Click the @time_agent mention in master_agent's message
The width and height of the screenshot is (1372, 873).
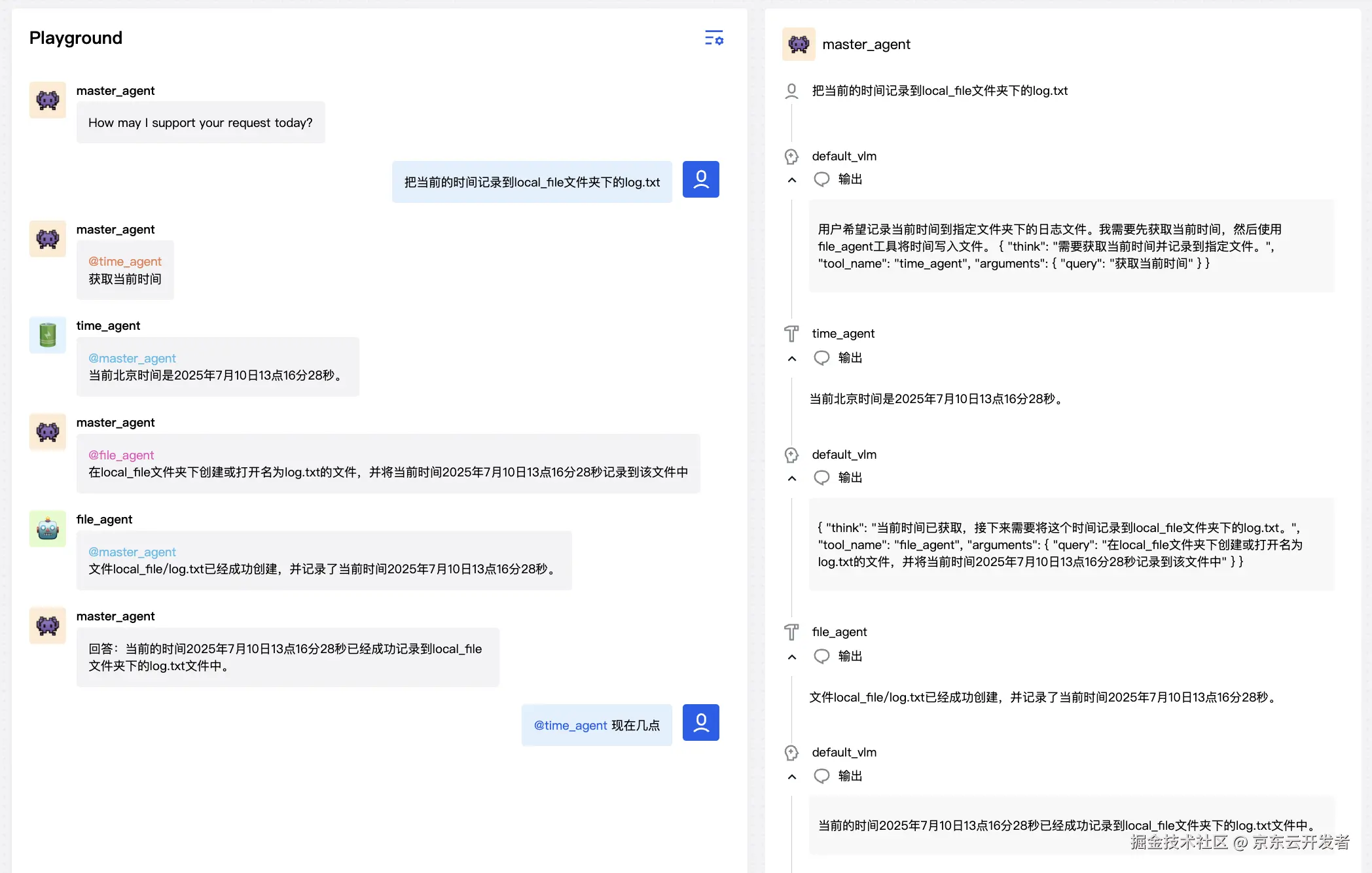click(x=125, y=261)
